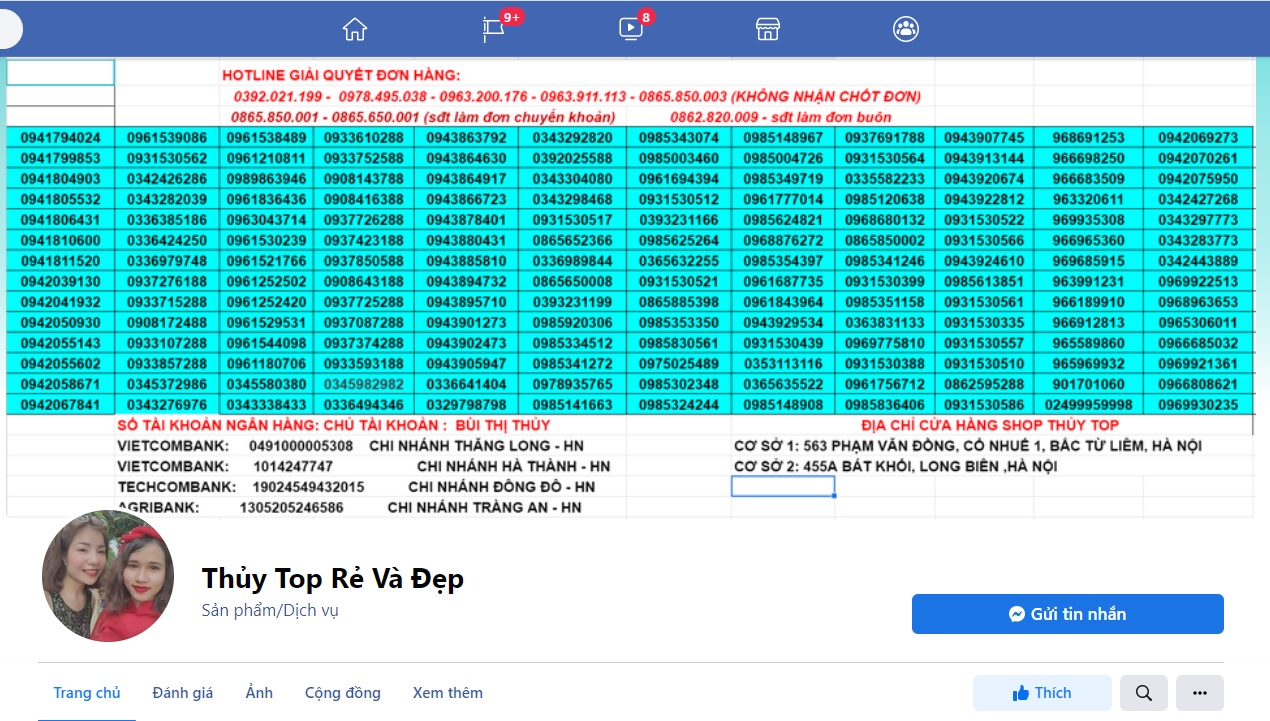The width and height of the screenshot is (1270, 721).
Task: Click the page name Thủy Top Rẻ Và Đẹp
Action: (x=332, y=578)
